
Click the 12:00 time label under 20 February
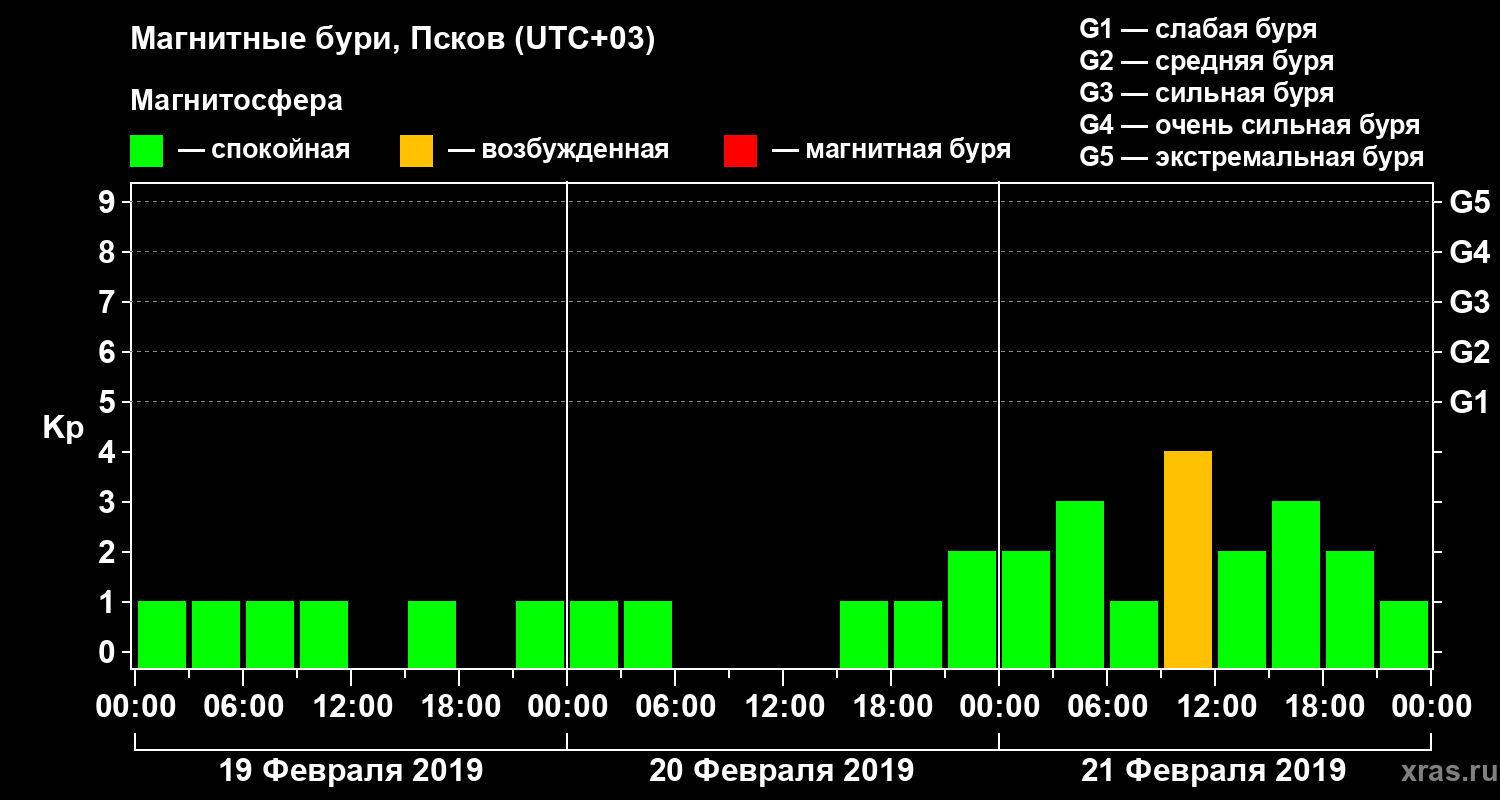[783, 707]
